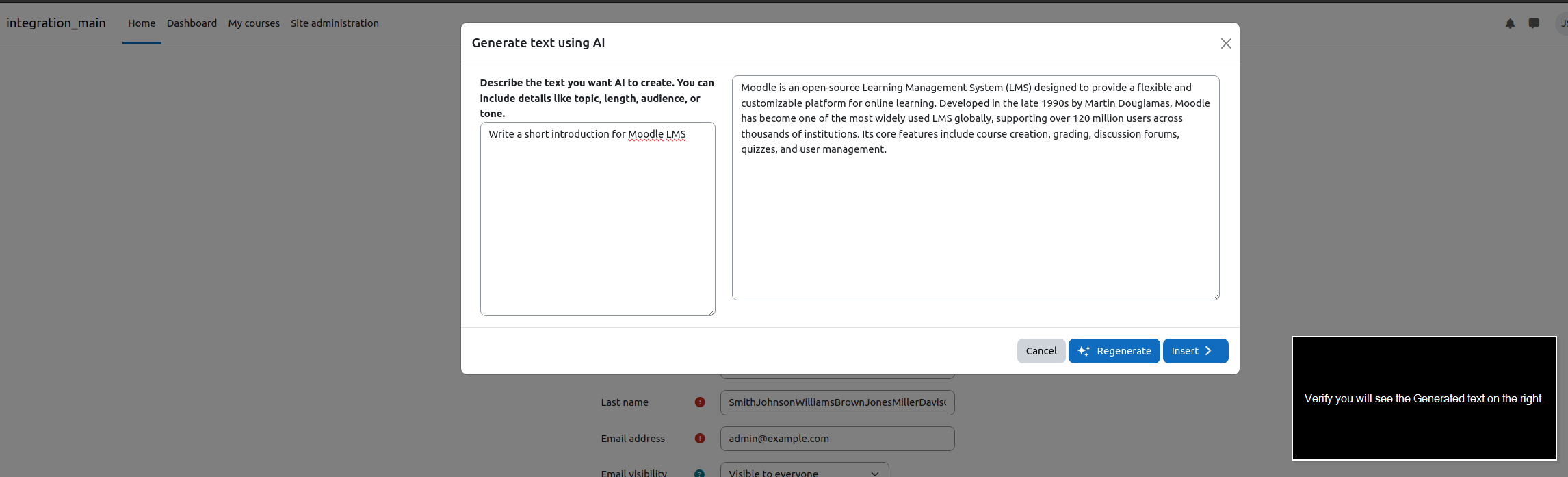This screenshot has width=1568, height=477.
Task: Click the required icon beside Last name
Action: pos(700,402)
